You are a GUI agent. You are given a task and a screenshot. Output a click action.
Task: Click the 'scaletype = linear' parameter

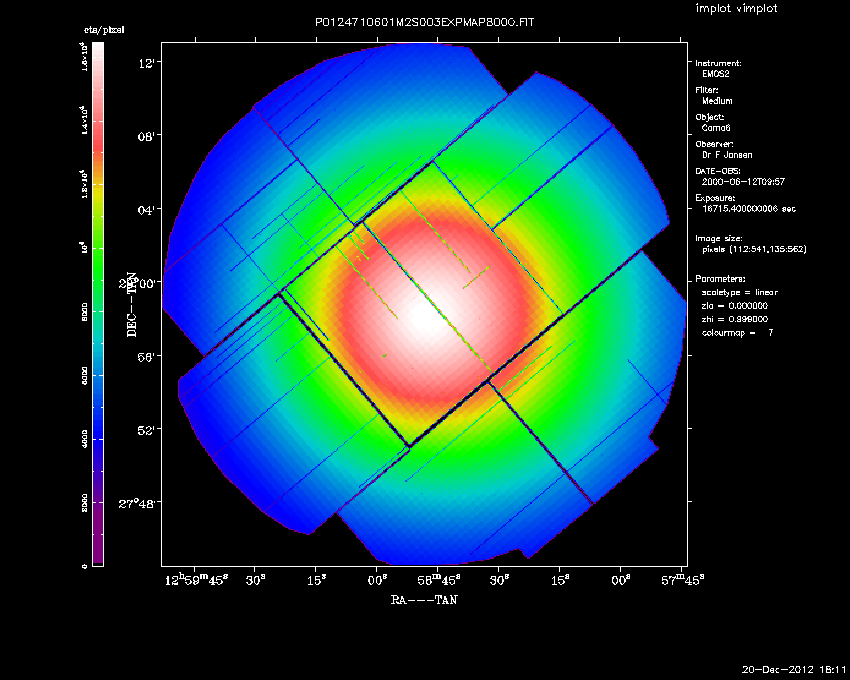pos(739,292)
